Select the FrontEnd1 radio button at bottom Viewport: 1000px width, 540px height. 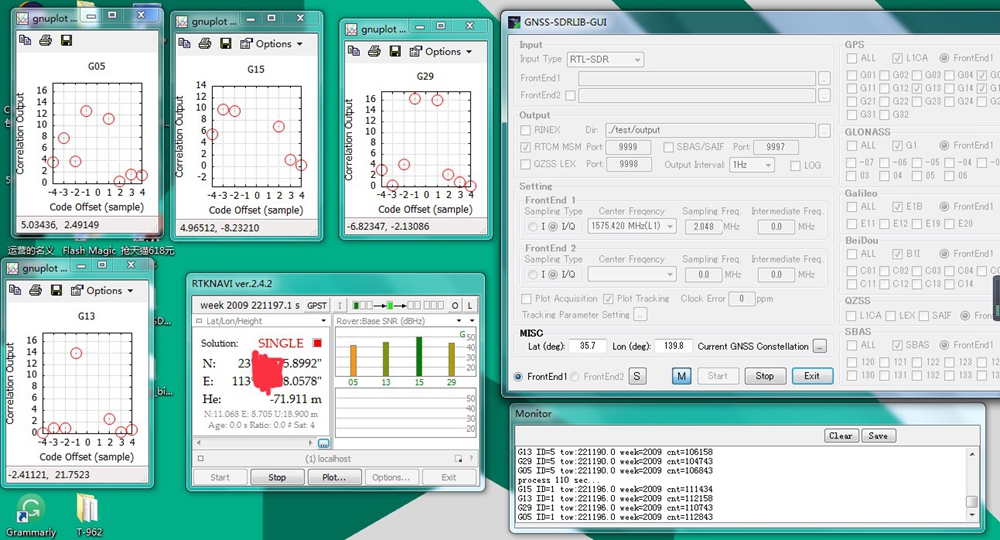518,377
